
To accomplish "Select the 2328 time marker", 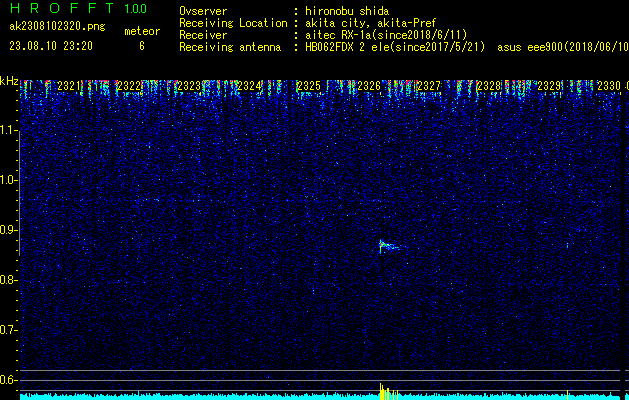I will point(489,87).
